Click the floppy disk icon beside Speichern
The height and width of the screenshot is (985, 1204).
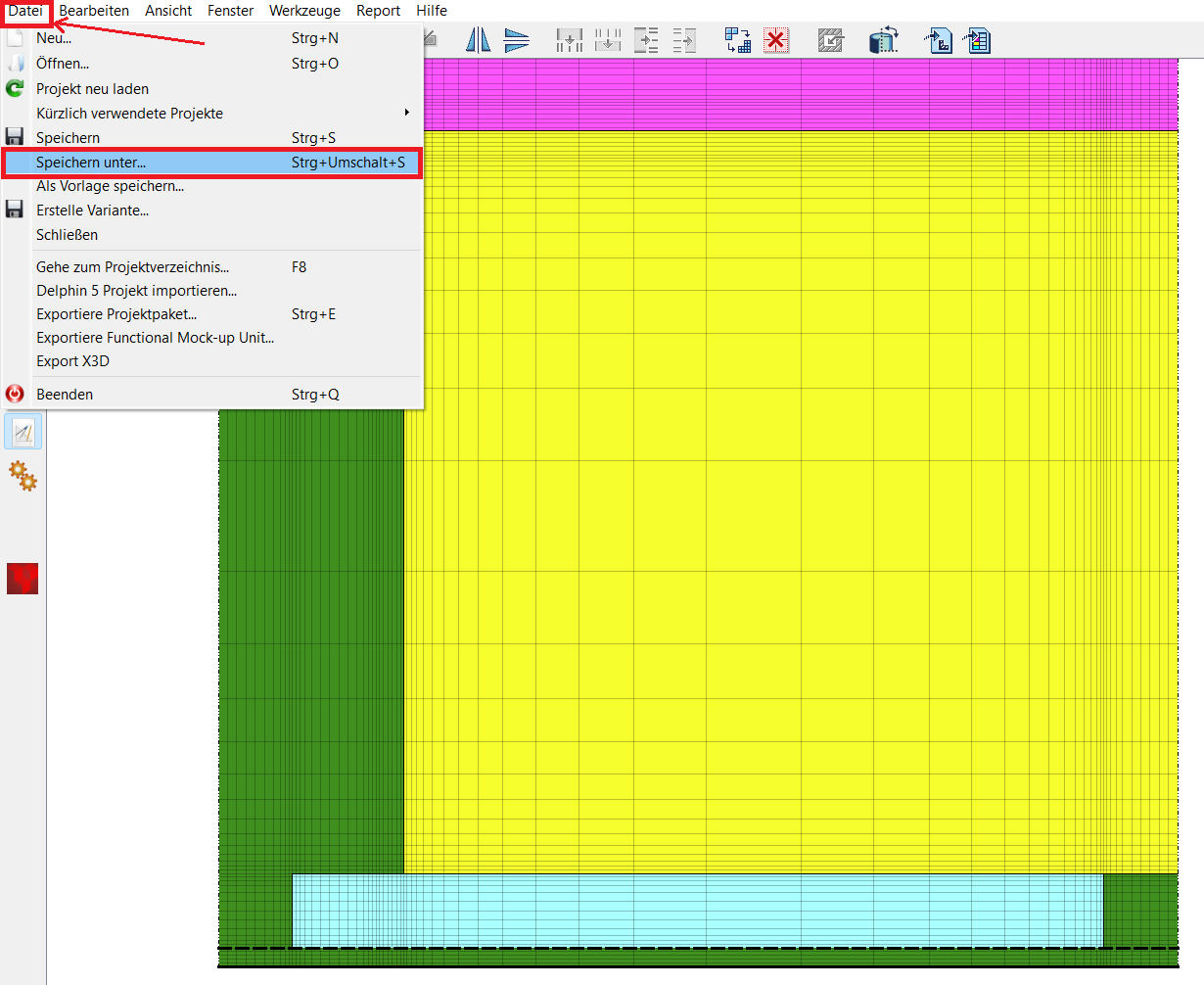click(x=15, y=138)
